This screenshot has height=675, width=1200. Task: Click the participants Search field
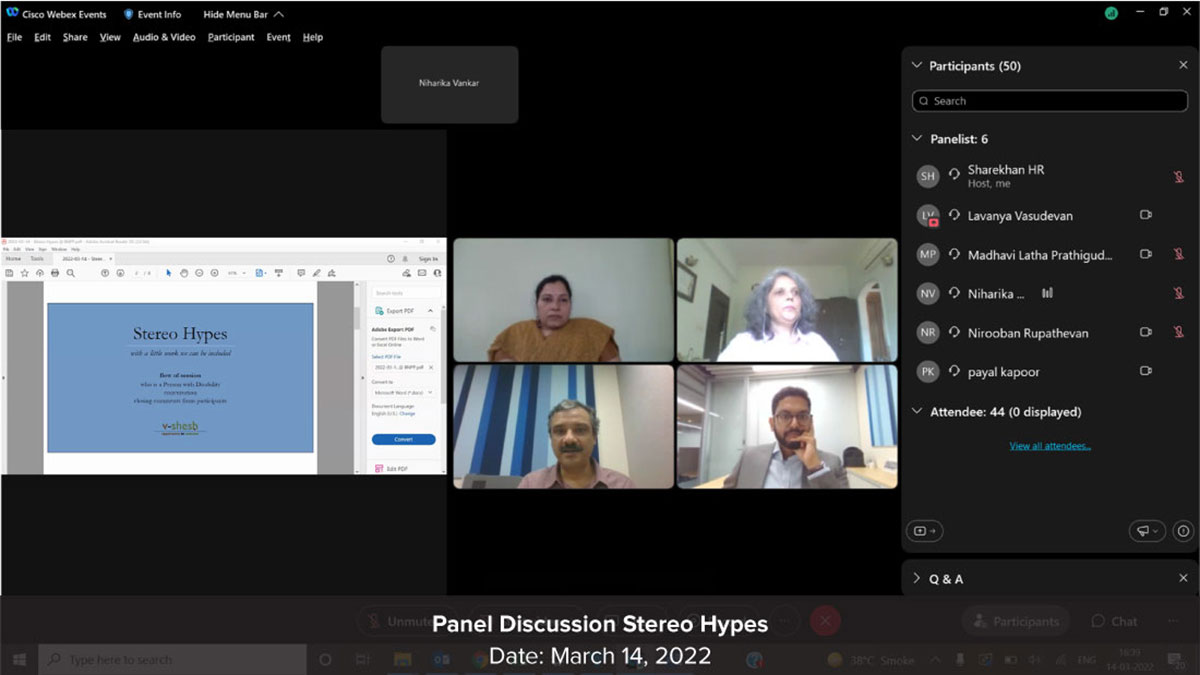(1051, 101)
